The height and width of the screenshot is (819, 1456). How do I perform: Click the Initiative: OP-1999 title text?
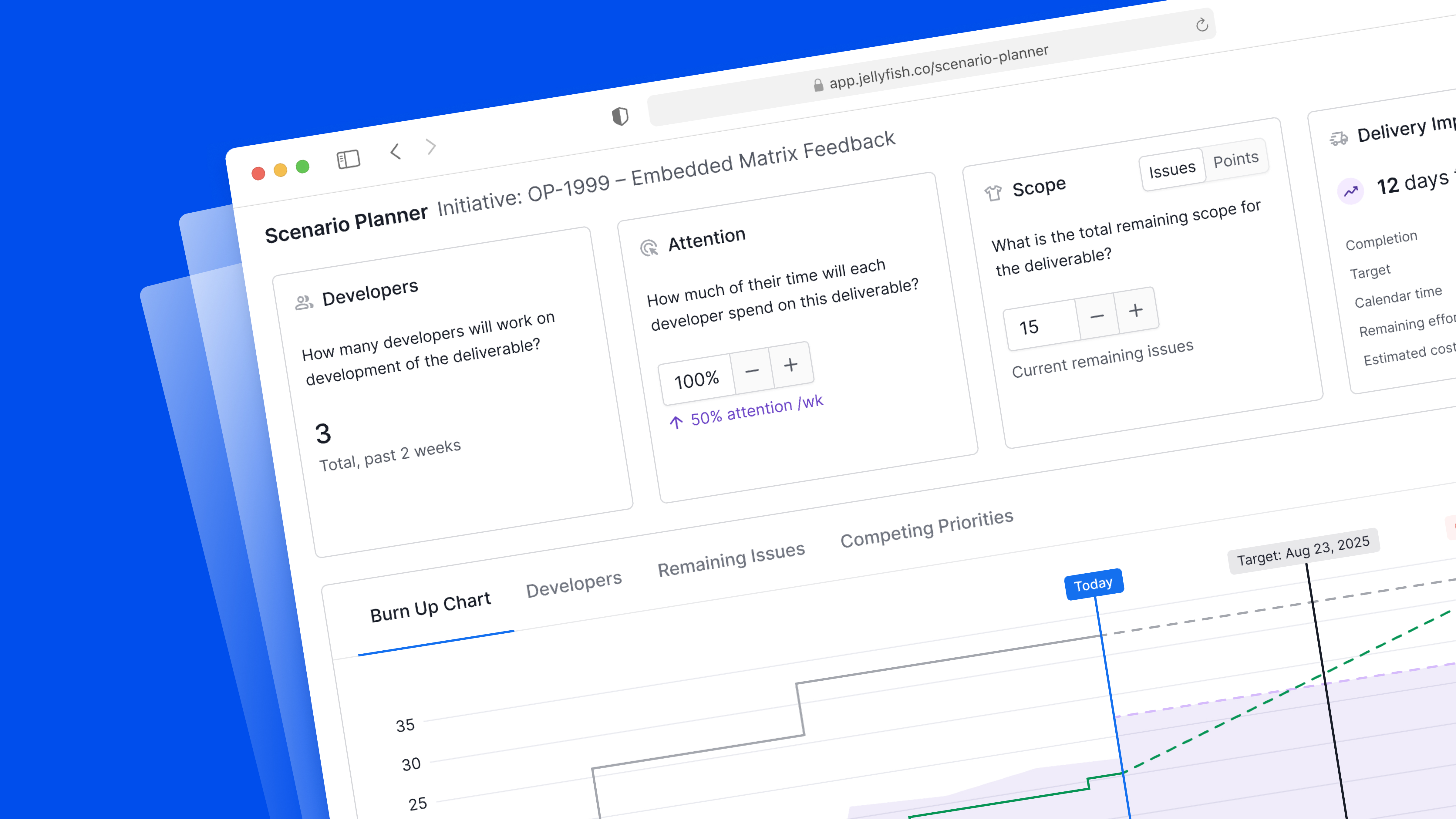click(x=666, y=174)
